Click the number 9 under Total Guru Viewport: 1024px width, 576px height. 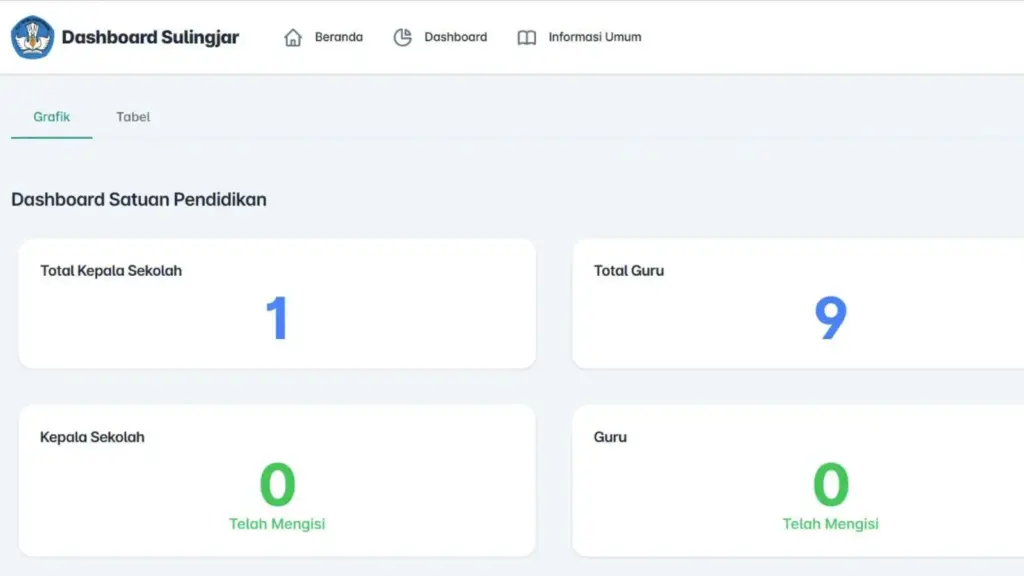[831, 318]
